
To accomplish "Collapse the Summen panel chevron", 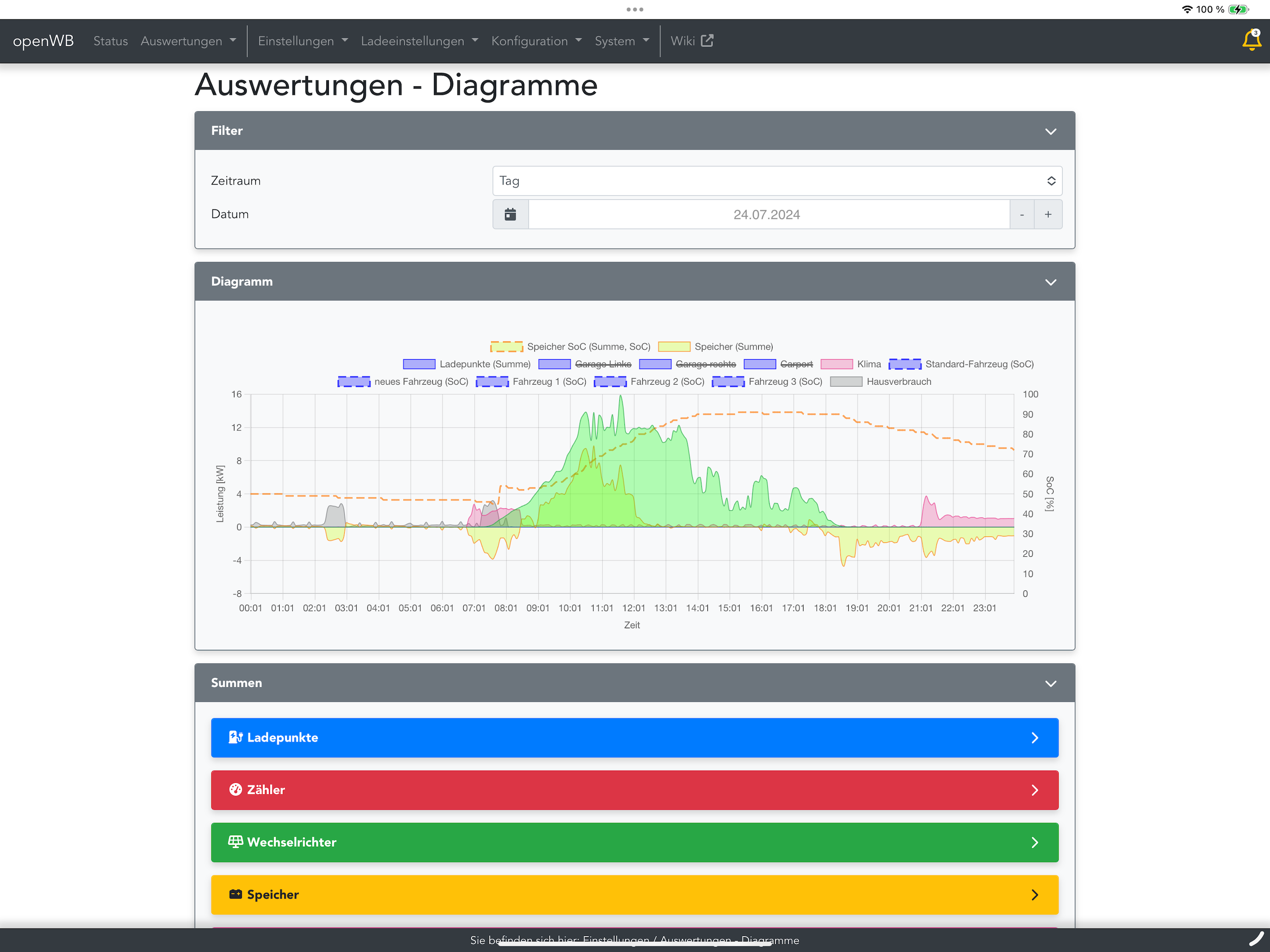I will pos(1051,683).
